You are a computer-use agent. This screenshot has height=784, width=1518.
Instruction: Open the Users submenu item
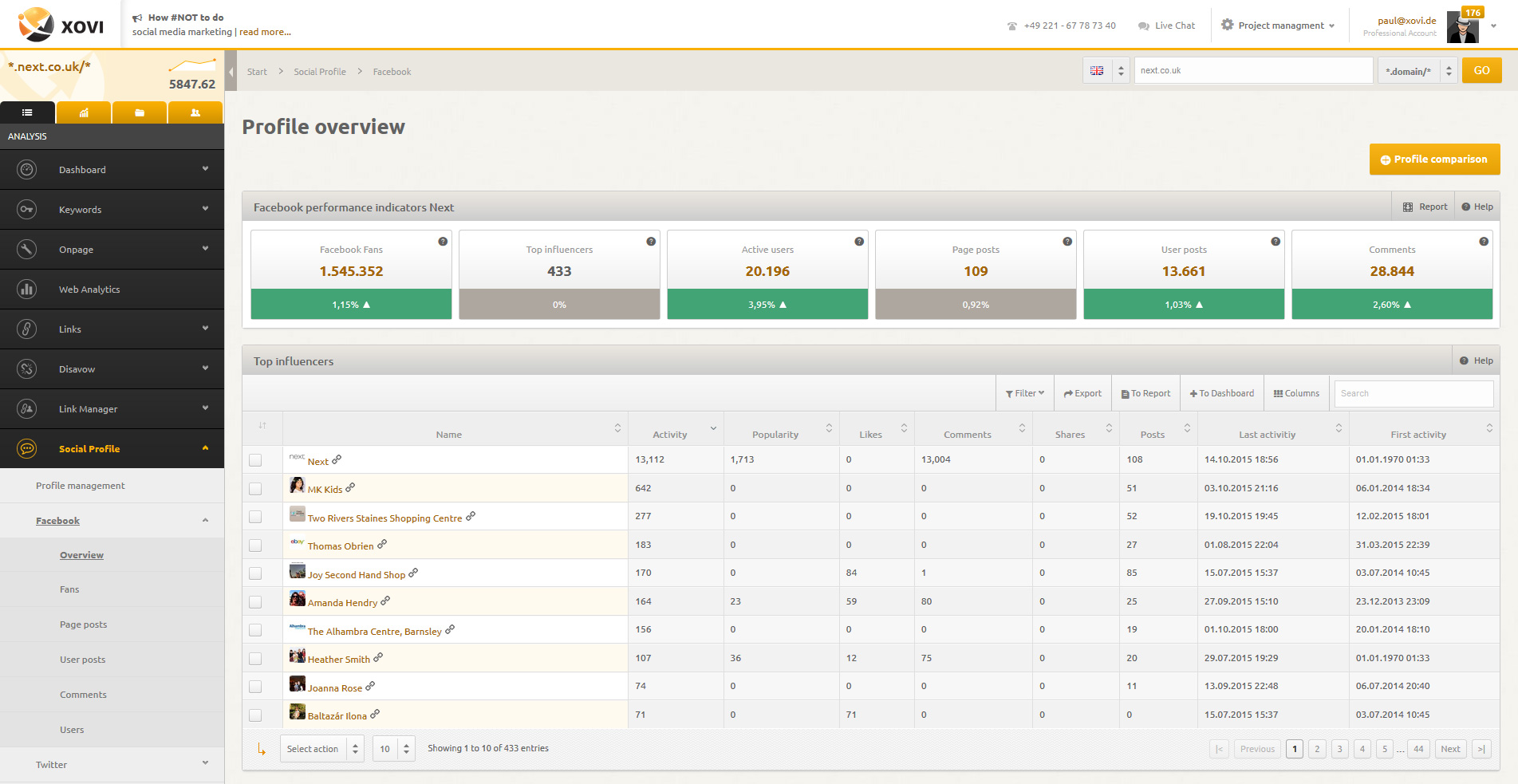click(72, 730)
